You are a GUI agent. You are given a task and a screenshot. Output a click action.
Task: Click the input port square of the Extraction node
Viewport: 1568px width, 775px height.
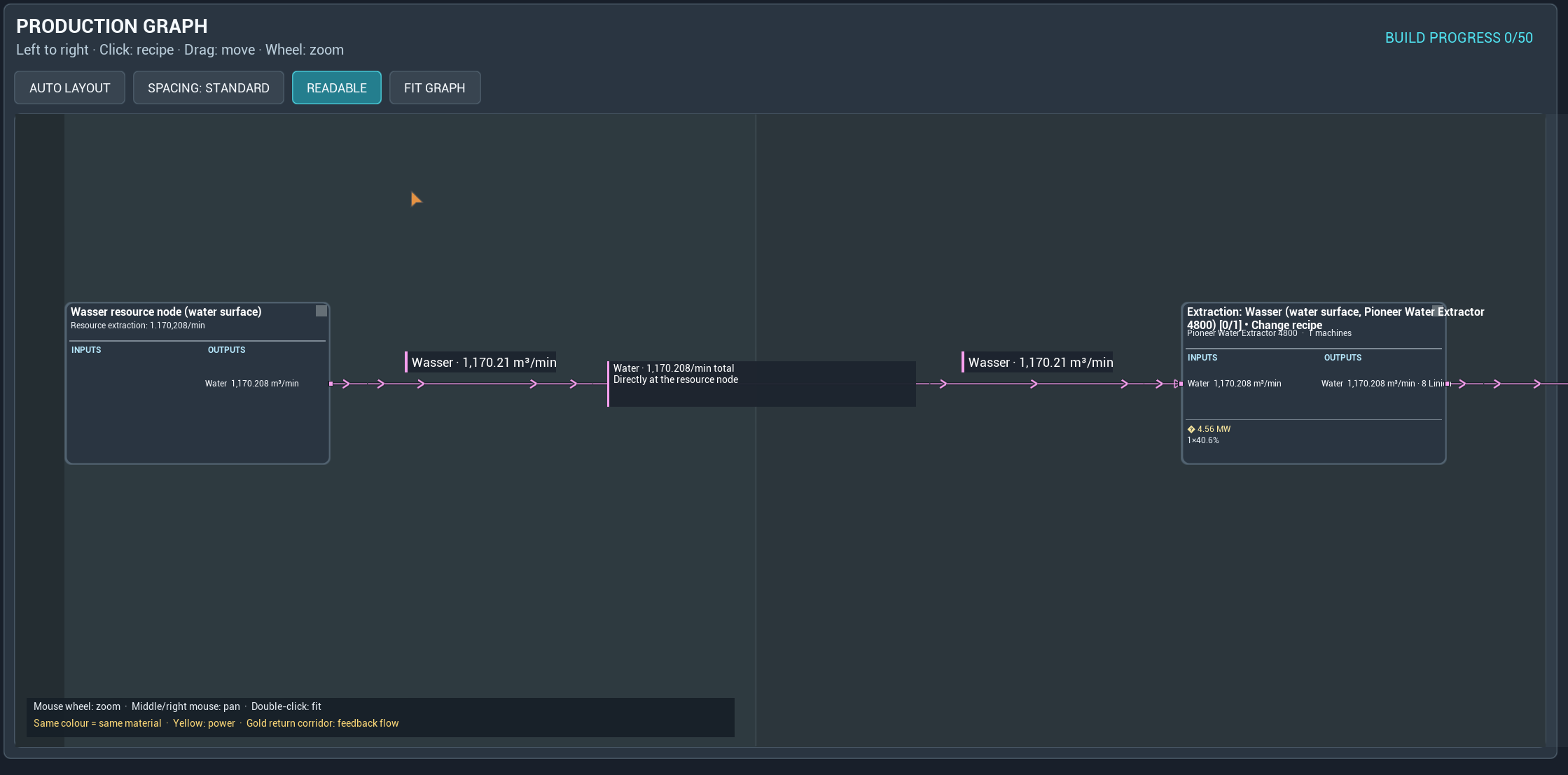1181,384
